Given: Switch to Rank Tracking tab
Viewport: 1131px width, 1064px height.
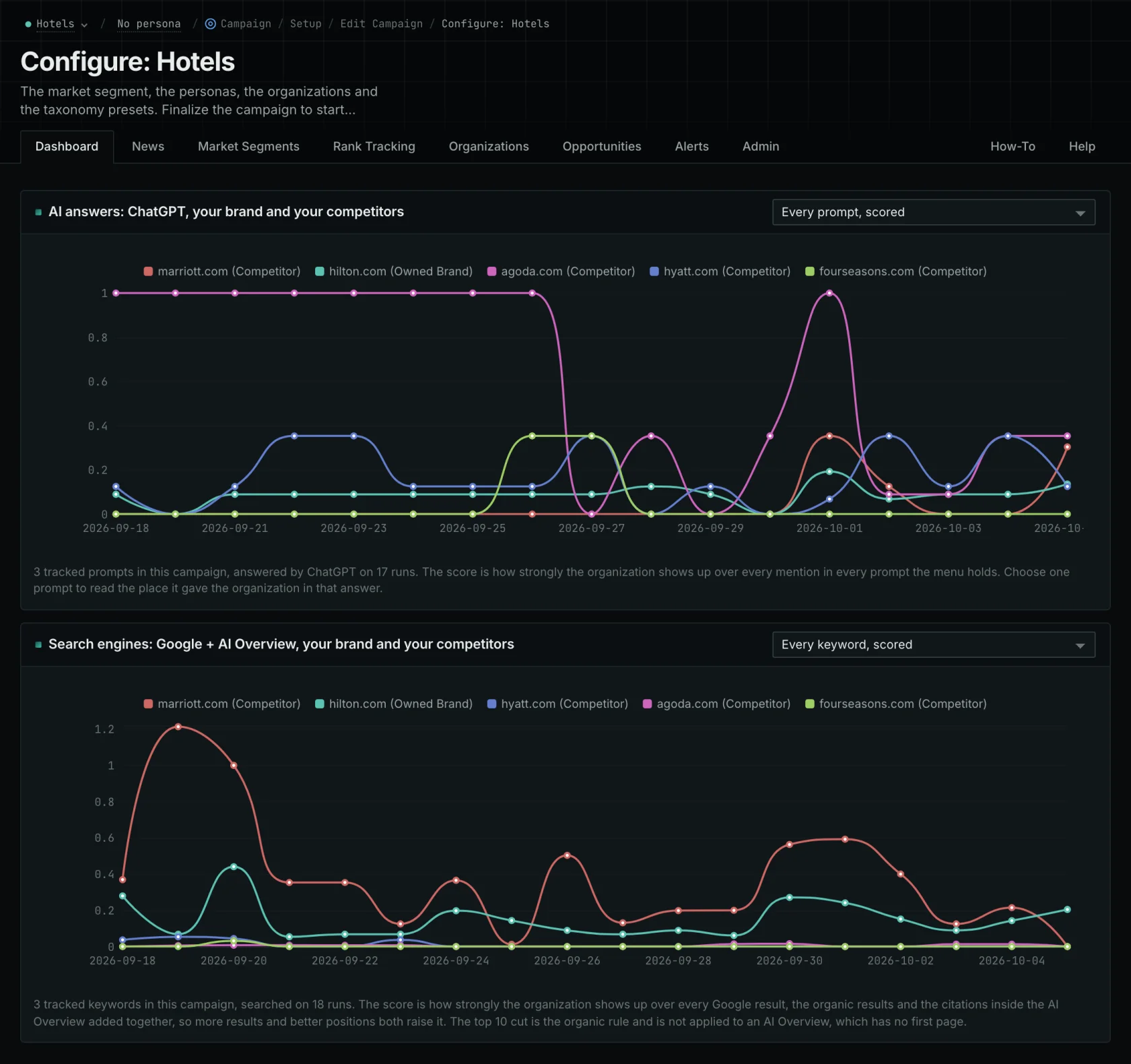Looking at the screenshot, I should pos(374,146).
